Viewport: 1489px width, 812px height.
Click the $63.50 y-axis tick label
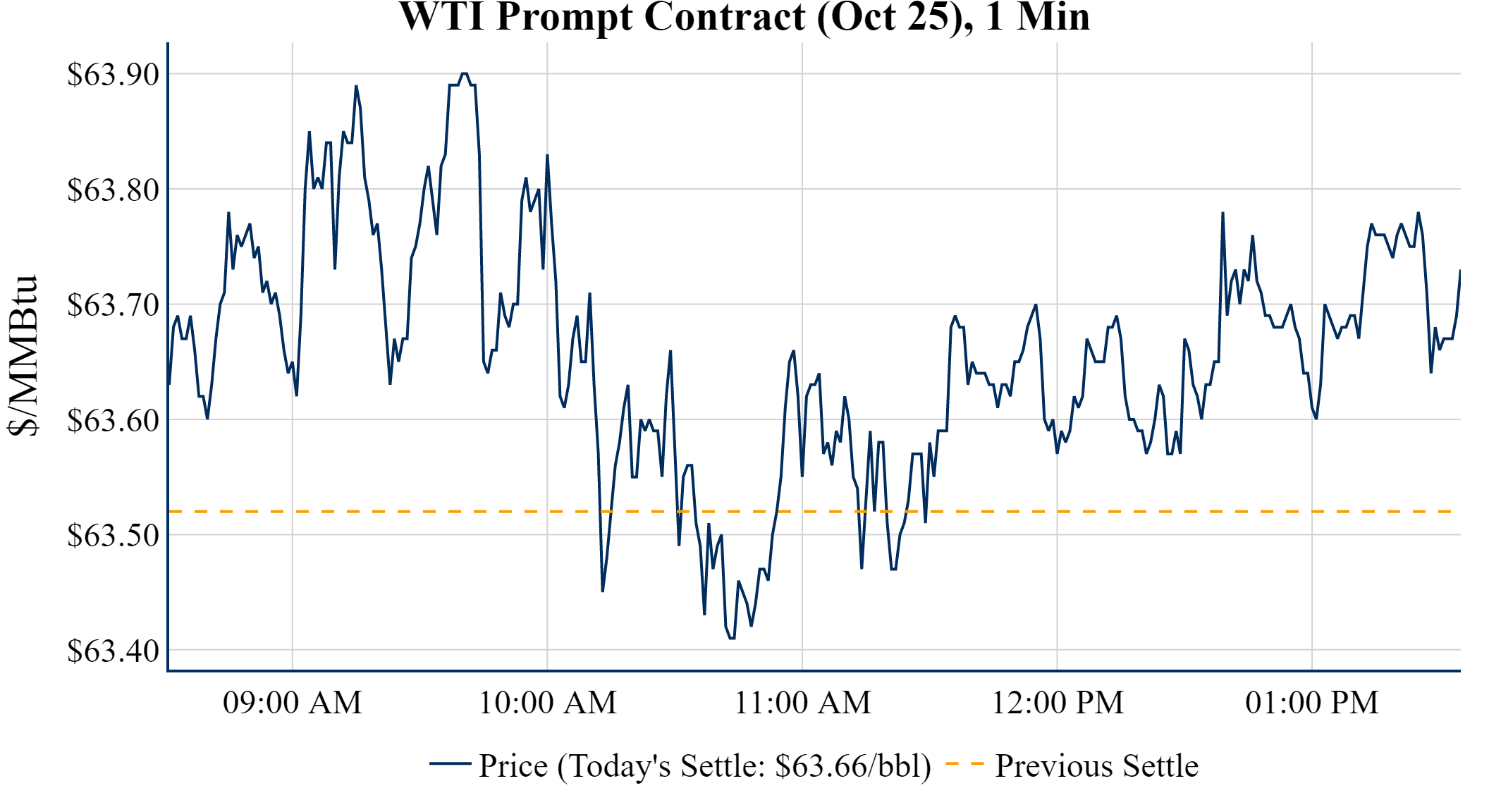pyautogui.click(x=113, y=536)
